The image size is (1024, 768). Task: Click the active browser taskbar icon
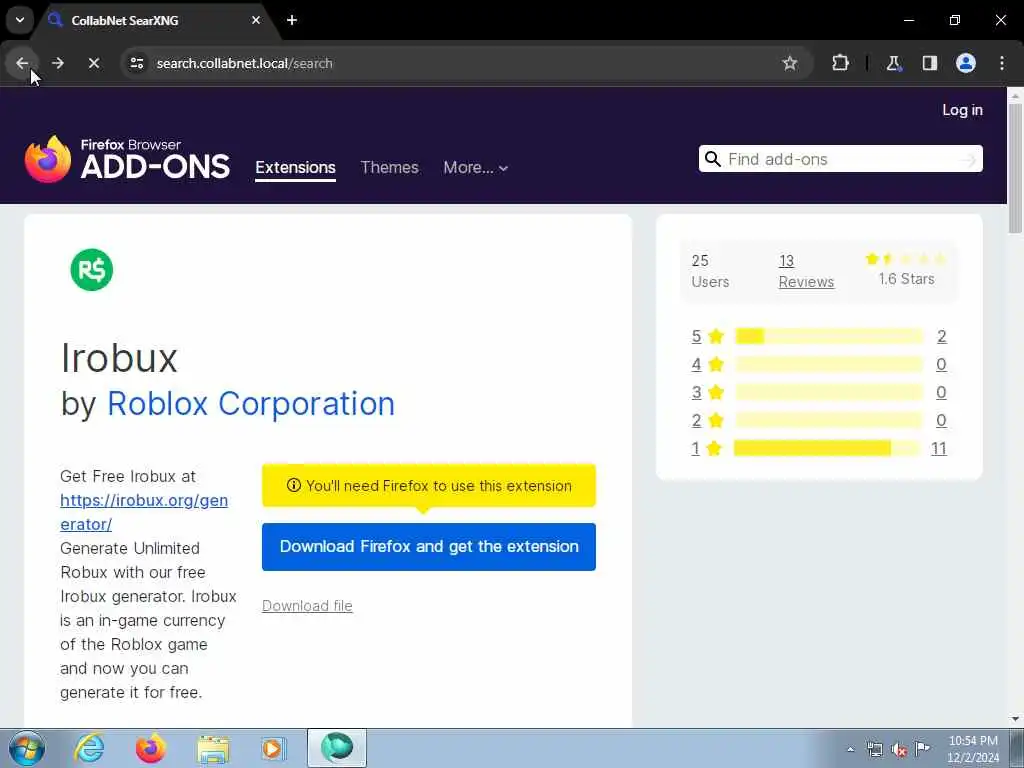pyautogui.click(x=337, y=748)
